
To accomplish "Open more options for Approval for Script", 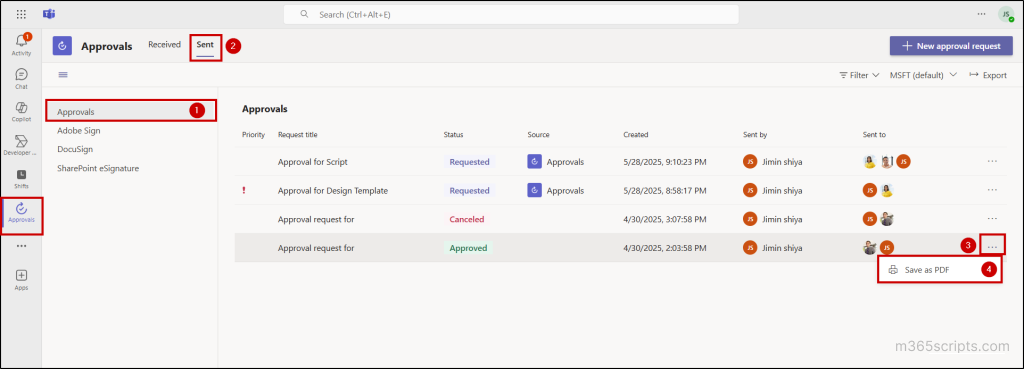I will [x=992, y=161].
